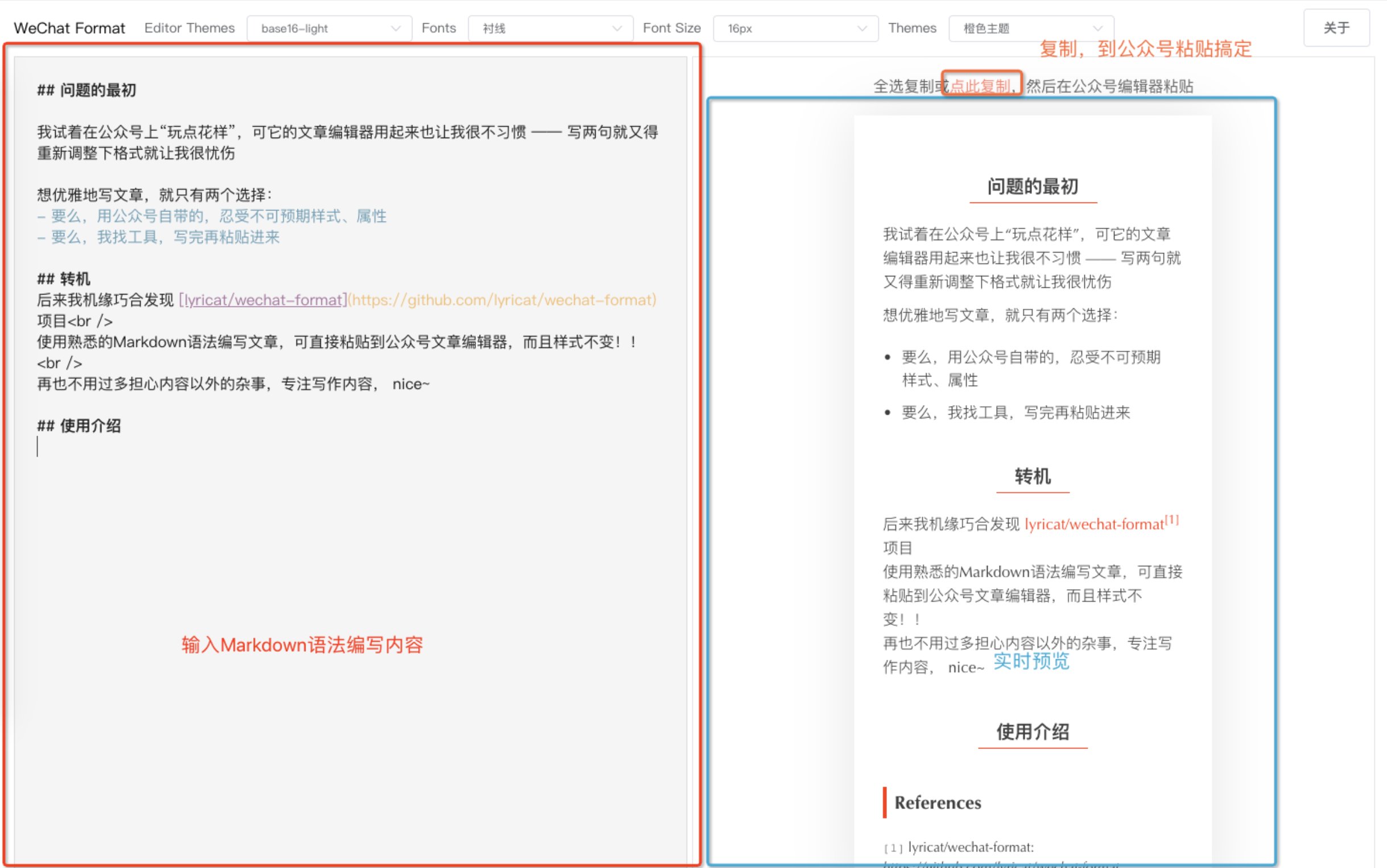Click the WeChat Format title
The width and height of the screenshot is (1387, 868).
(x=69, y=28)
